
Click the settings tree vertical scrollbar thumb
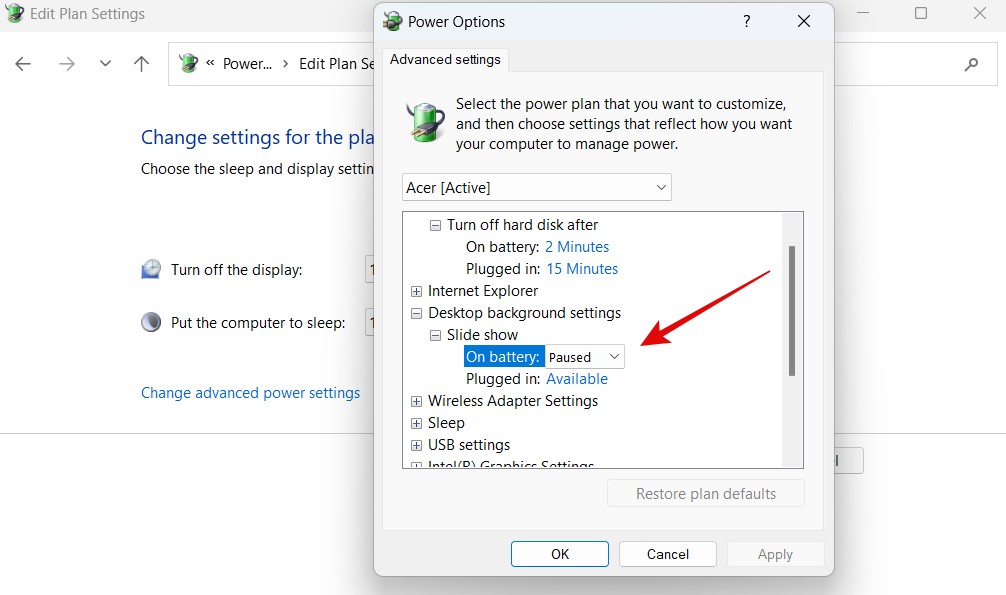[792, 311]
